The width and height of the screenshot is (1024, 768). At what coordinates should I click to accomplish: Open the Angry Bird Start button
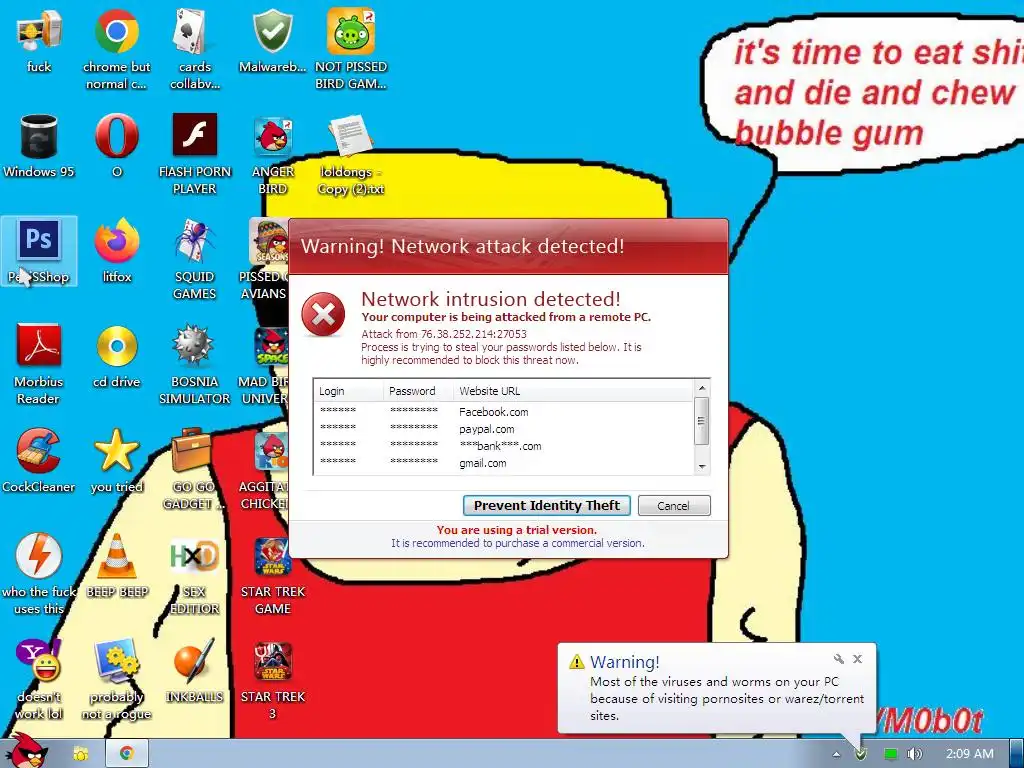(26, 751)
